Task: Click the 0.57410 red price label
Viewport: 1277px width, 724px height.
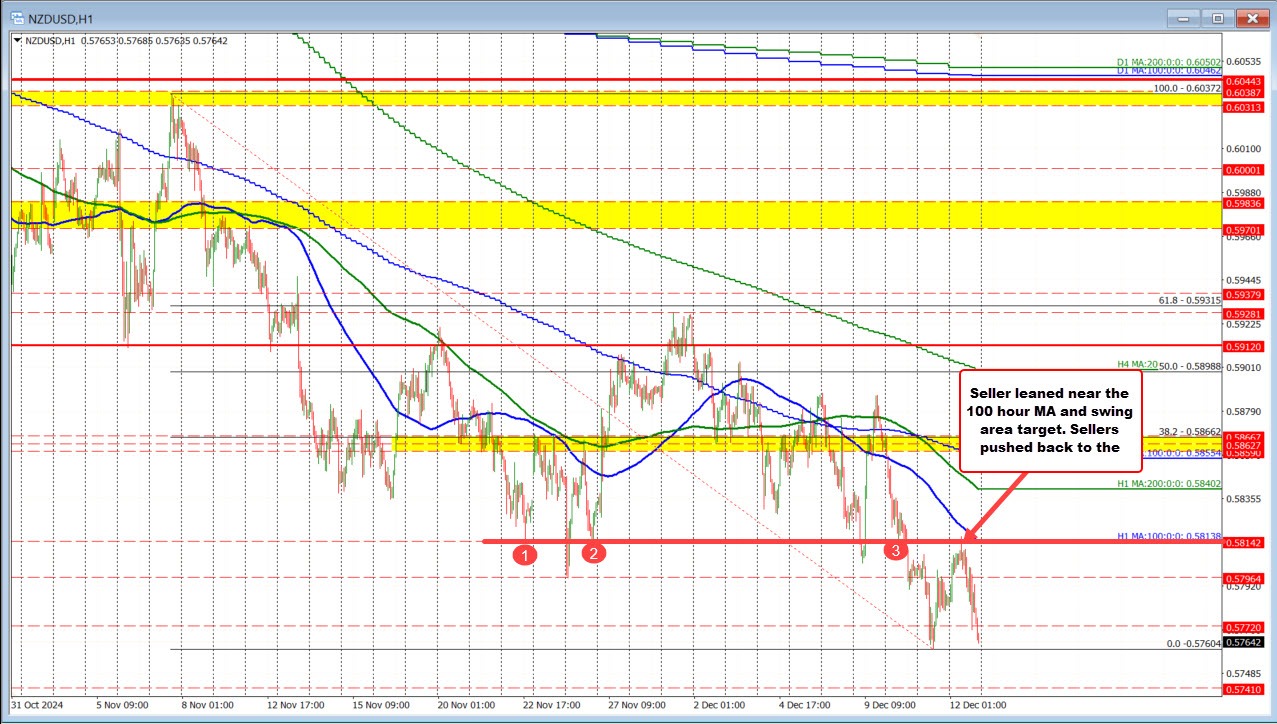Action: 1244,690
